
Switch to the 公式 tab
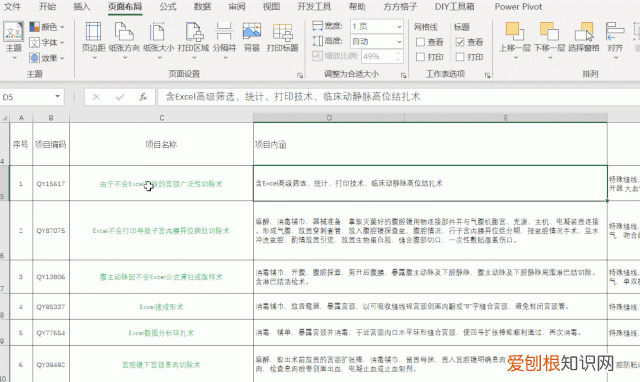tap(168, 7)
